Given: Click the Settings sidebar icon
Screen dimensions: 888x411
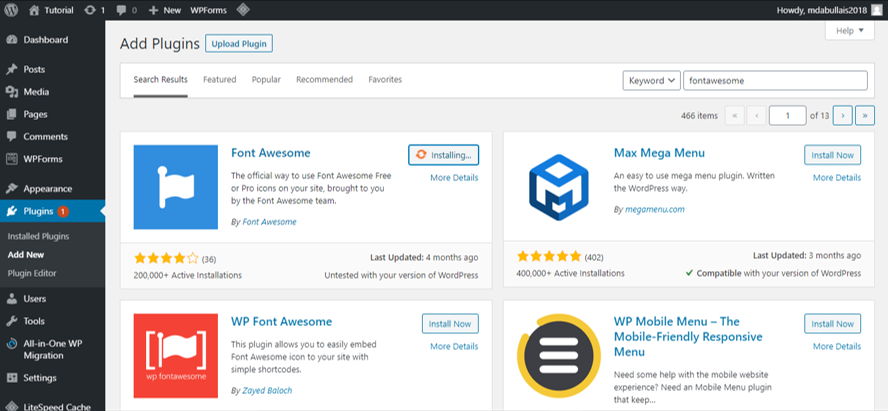Looking at the screenshot, I should pyautogui.click(x=12, y=378).
